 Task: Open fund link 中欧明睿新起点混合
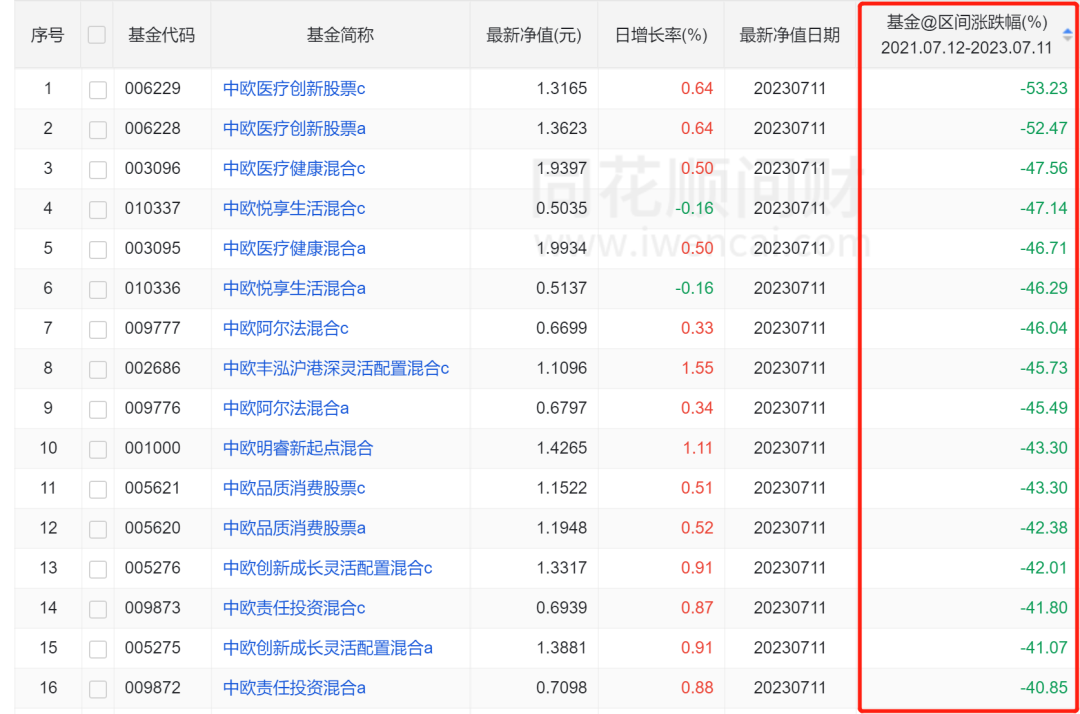point(298,448)
